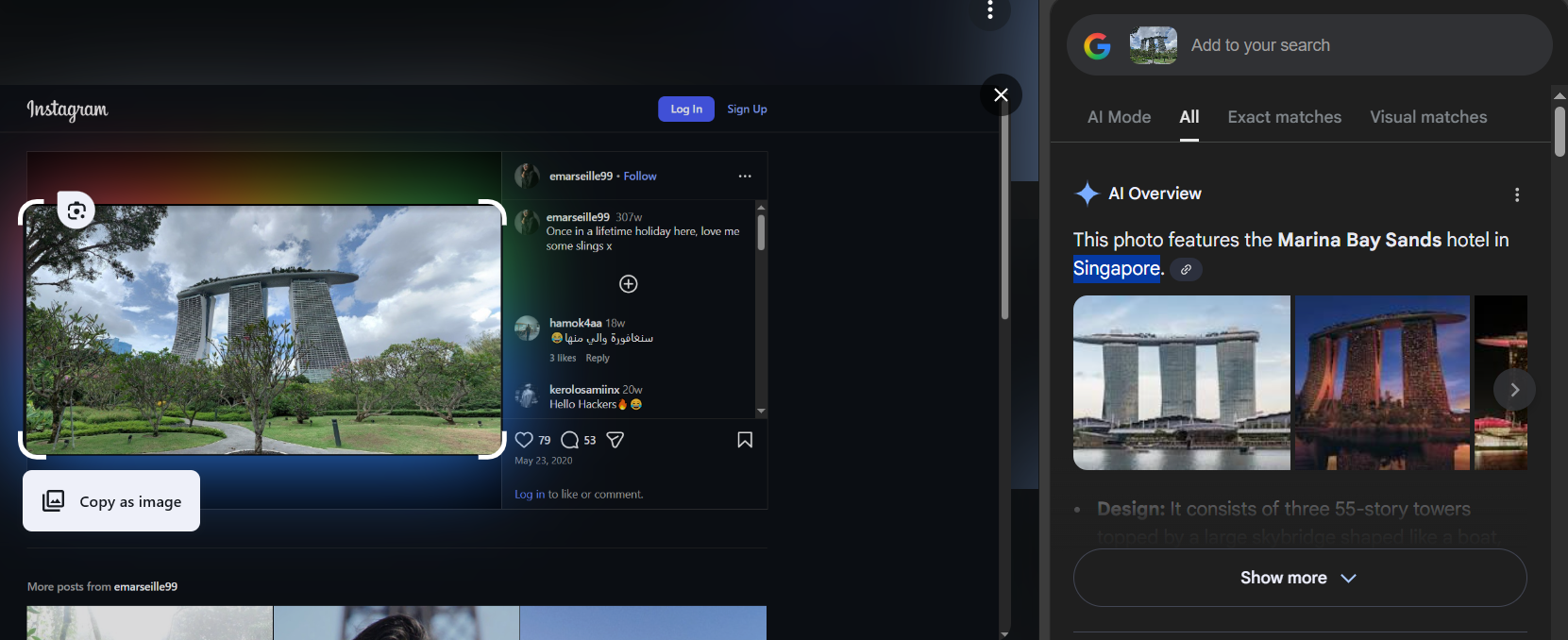Save the post with bookmark icon
The width and height of the screenshot is (1568, 640).
pos(745,440)
